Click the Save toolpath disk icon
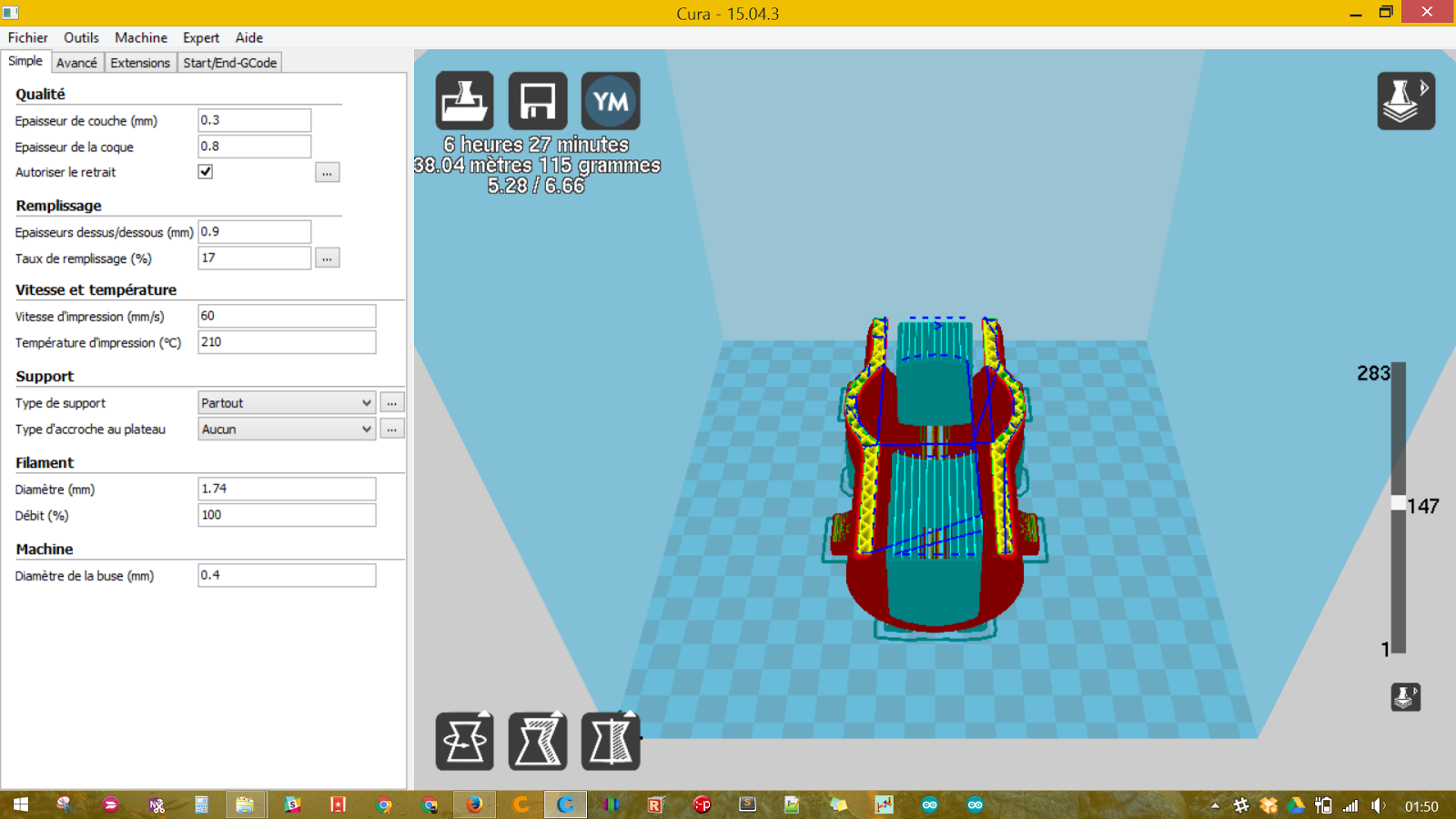Screen dimensions: 1456x819 click(537, 101)
